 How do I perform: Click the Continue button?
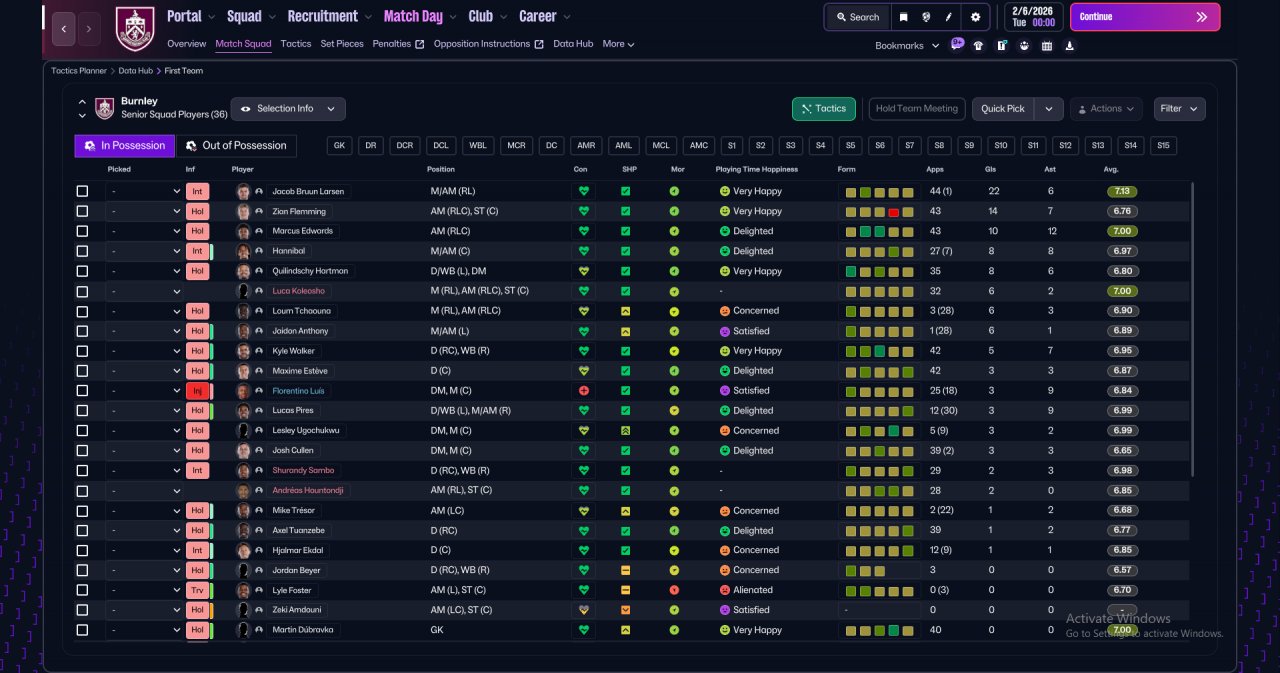pyautogui.click(x=1145, y=17)
